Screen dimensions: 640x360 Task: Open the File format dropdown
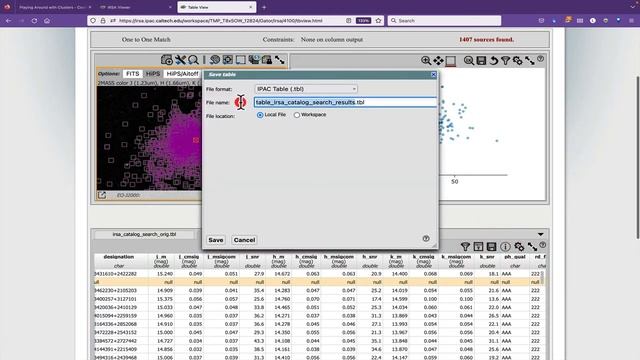306,89
